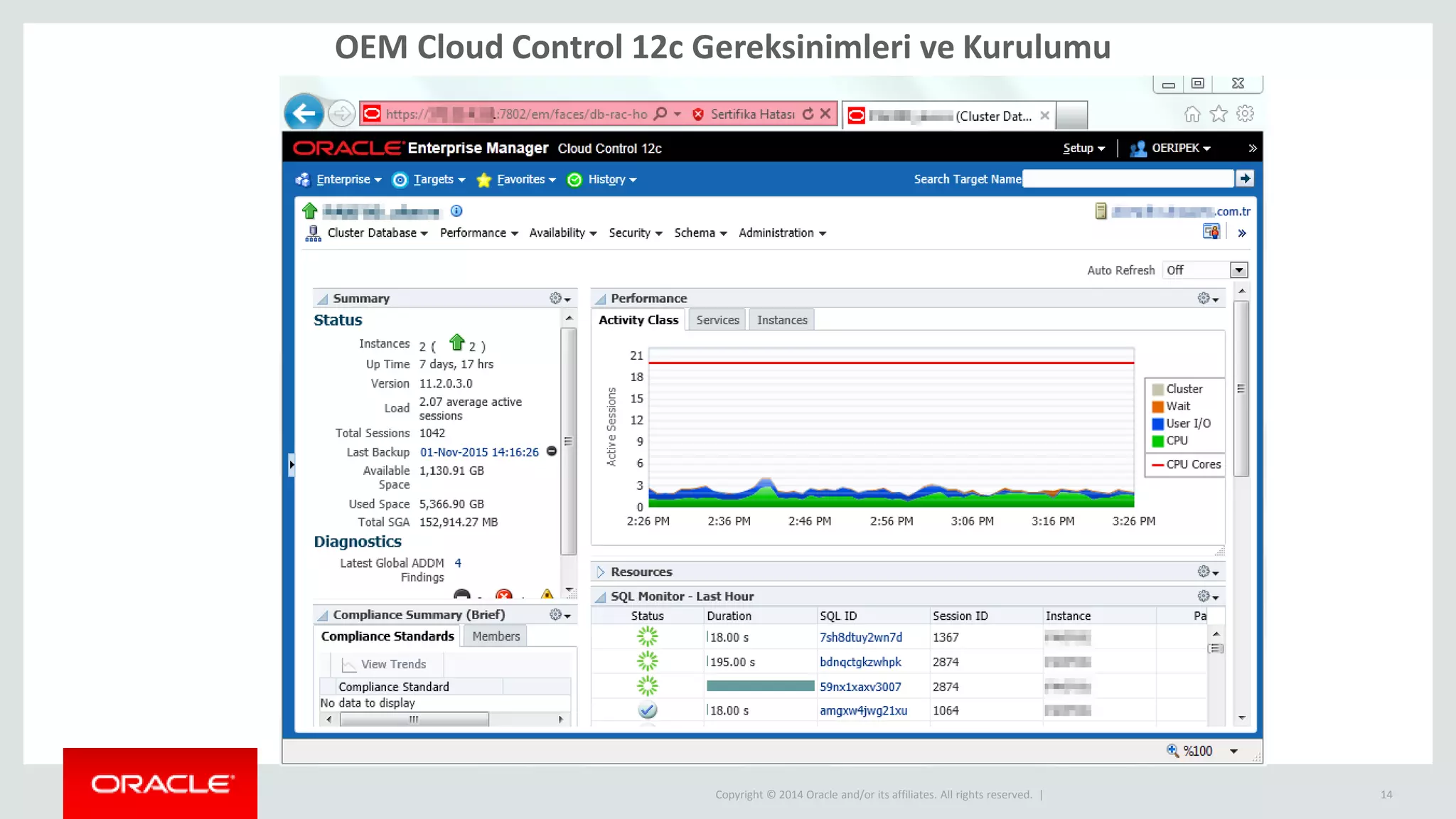This screenshot has height=819, width=1456.
Task: Open the Performance menu
Action: pyautogui.click(x=478, y=233)
